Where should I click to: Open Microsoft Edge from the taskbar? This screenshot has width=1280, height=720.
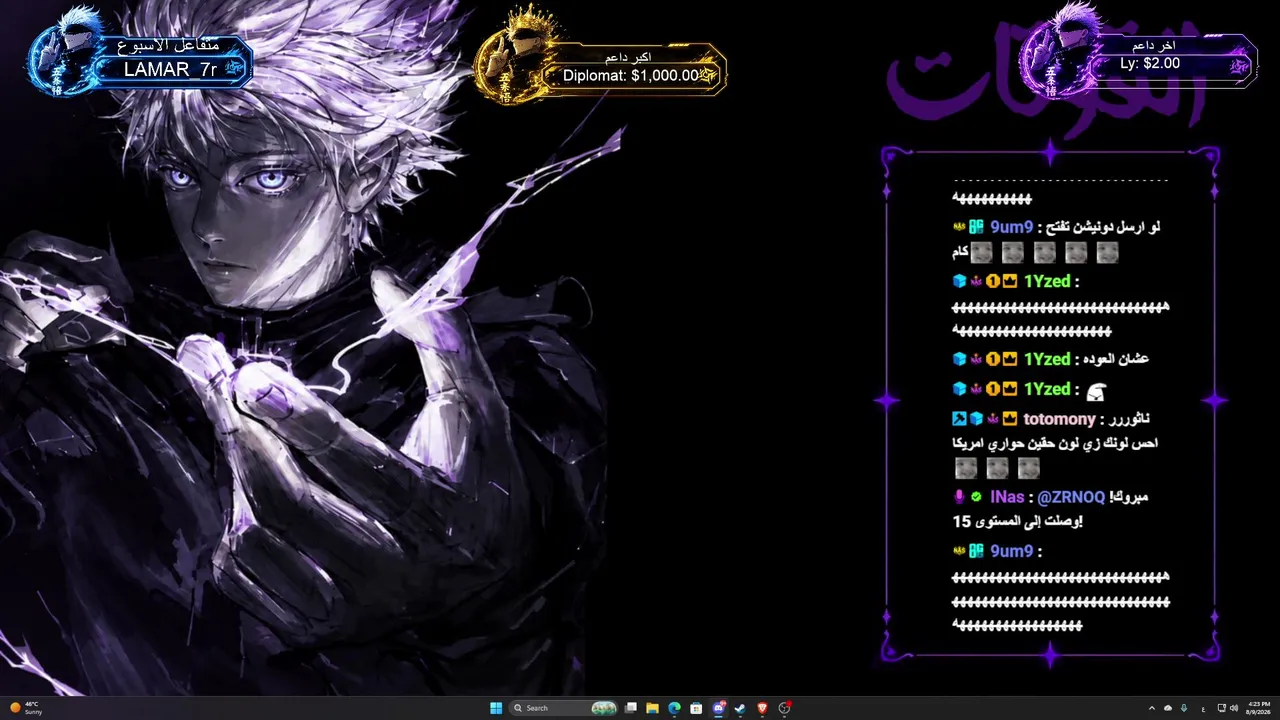tap(674, 708)
